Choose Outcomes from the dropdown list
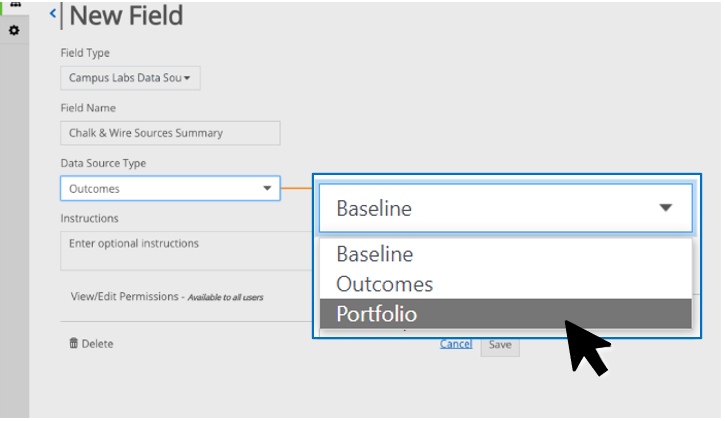 pos(506,284)
